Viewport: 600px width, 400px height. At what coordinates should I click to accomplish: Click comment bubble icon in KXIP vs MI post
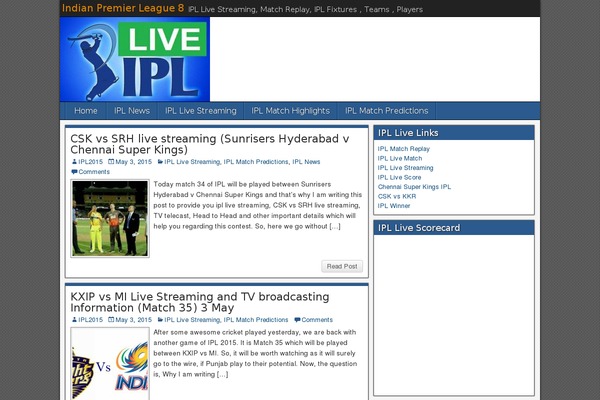[297, 320]
